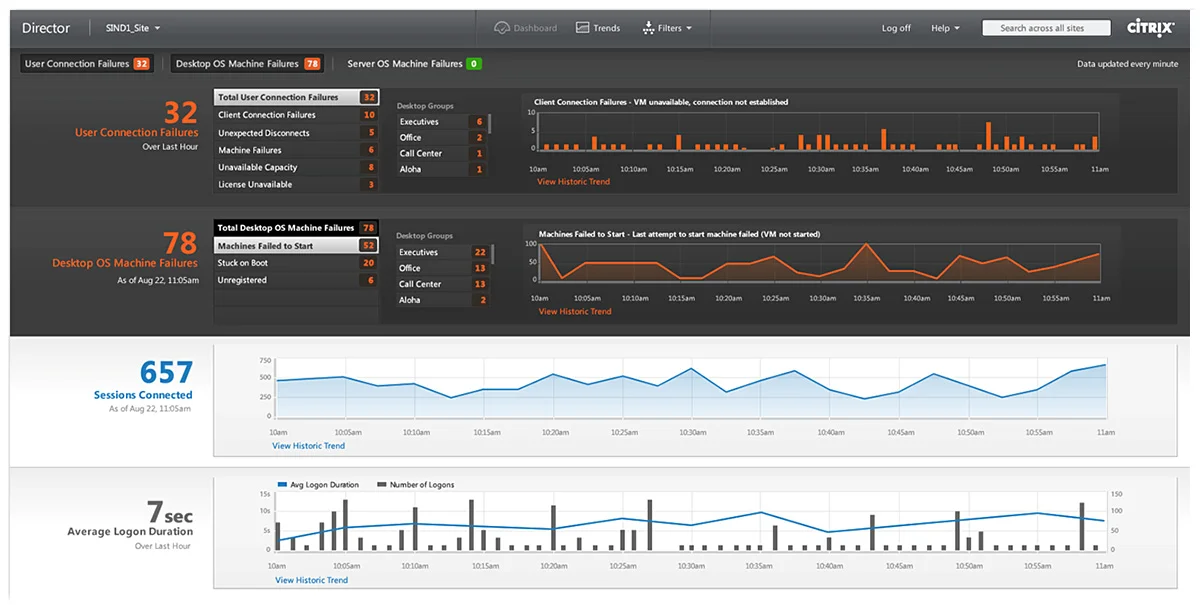Viewport: 1200px width, 605px height.
Task: Click Office group with 2 failures
Action: 441,138
